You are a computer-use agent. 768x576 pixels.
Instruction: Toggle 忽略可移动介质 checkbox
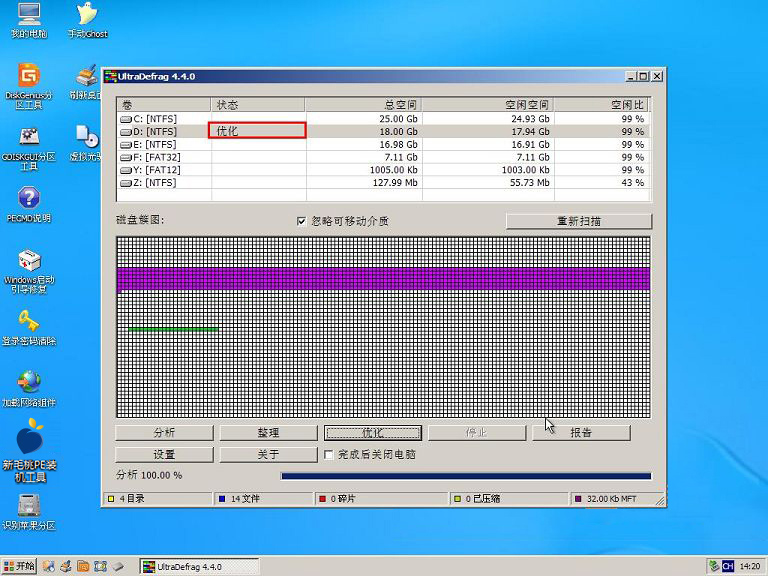click(302, 221)
